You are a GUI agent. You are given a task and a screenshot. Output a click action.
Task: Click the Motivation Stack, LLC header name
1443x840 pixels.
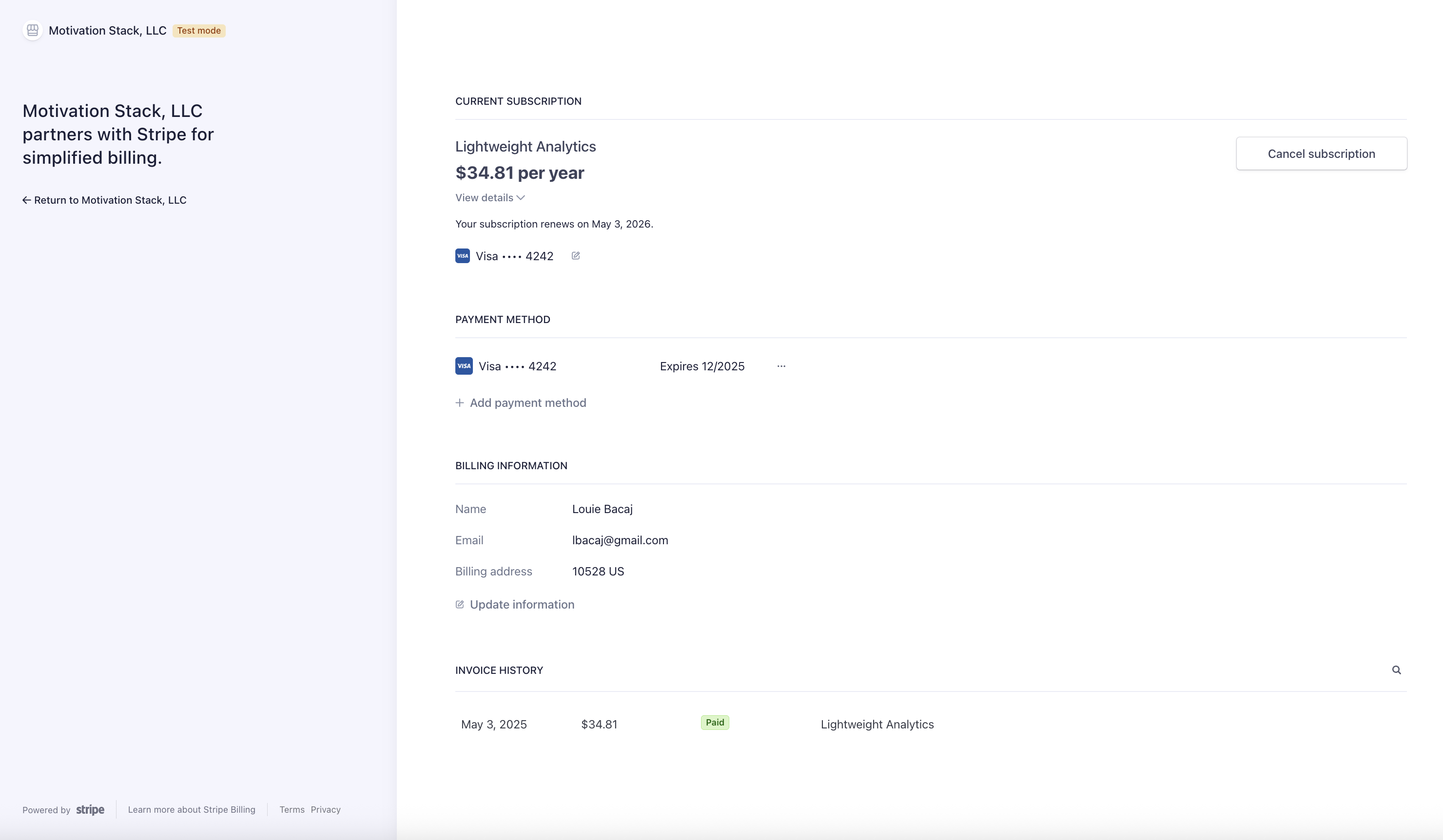(108, 30)
